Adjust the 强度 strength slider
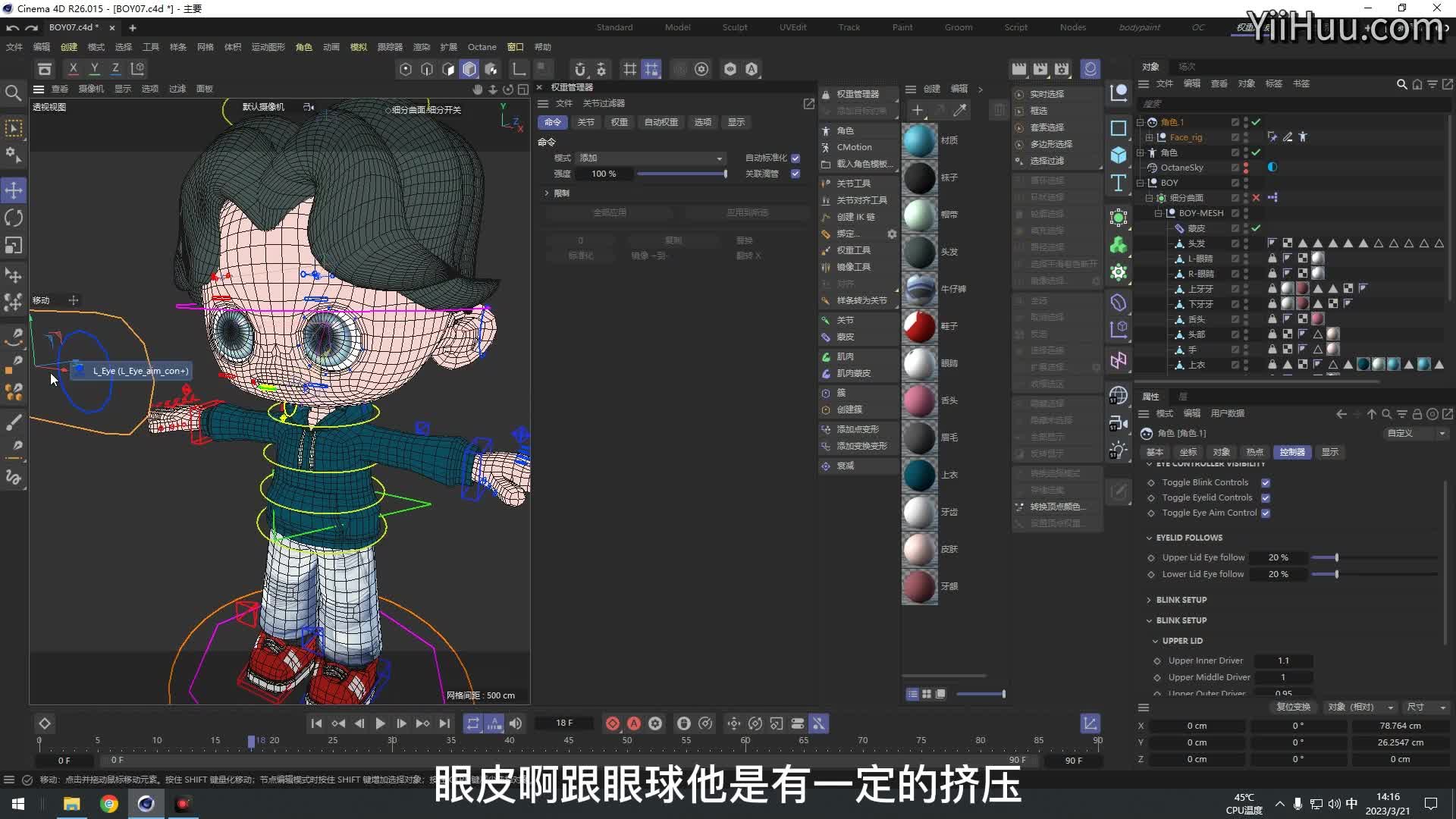Screen dimensions: 1456x819 pos(682,174)
